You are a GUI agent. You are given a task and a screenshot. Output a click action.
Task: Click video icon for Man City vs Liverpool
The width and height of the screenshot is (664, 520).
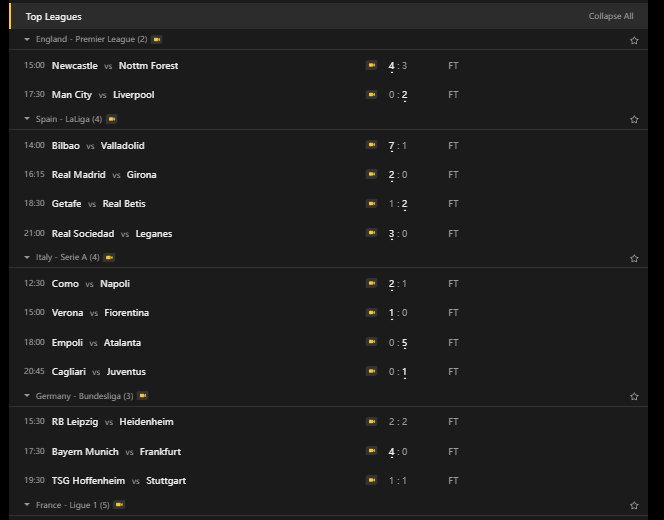point(371,95)
